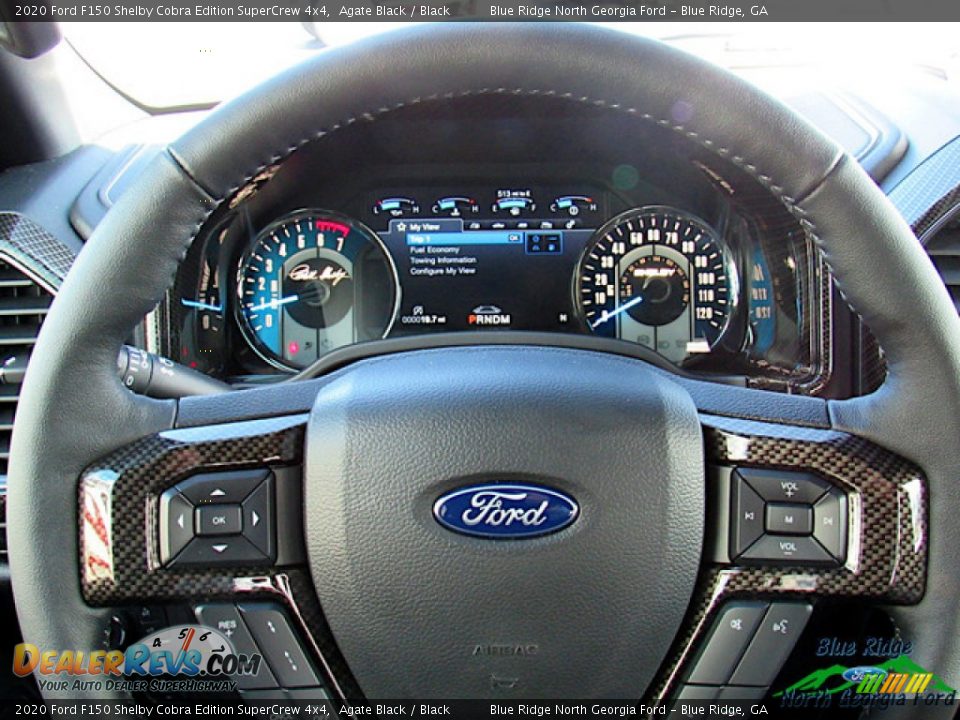Viewport: 960px width, 720px height.
Task: Click the PRNDM gear indicator
Action: (489, 320)
